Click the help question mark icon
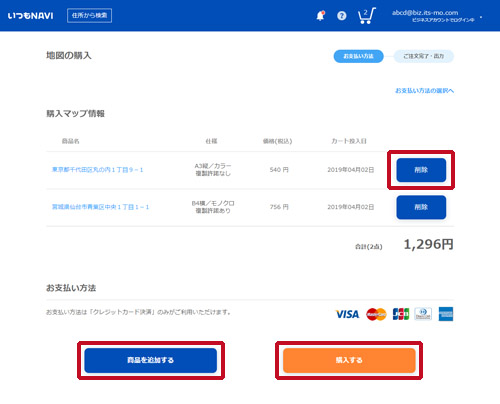The height and width of the screenshot is (404, 500). (342, 16)
